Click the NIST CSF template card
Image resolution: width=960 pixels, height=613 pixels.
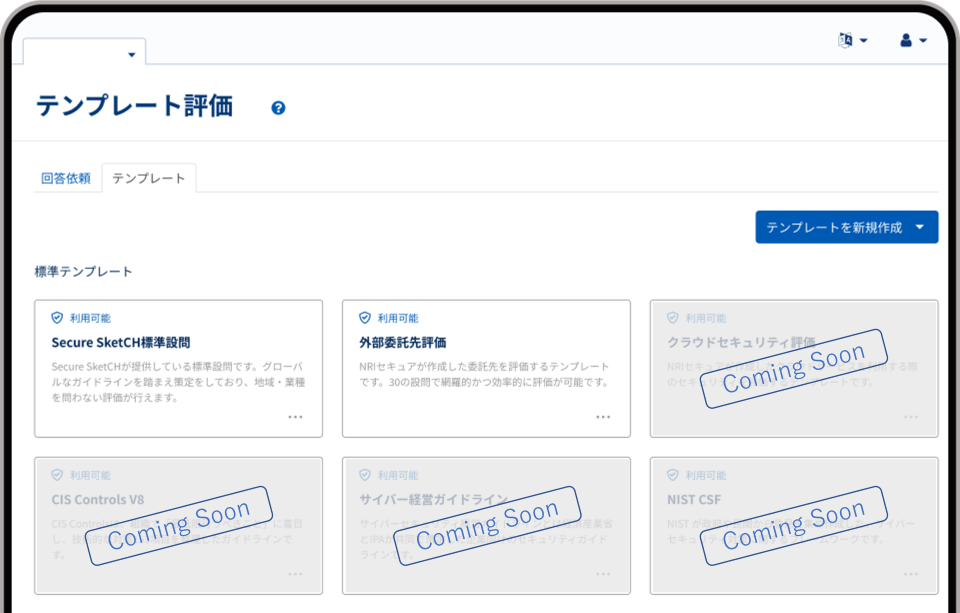click(x=794, y=525)
